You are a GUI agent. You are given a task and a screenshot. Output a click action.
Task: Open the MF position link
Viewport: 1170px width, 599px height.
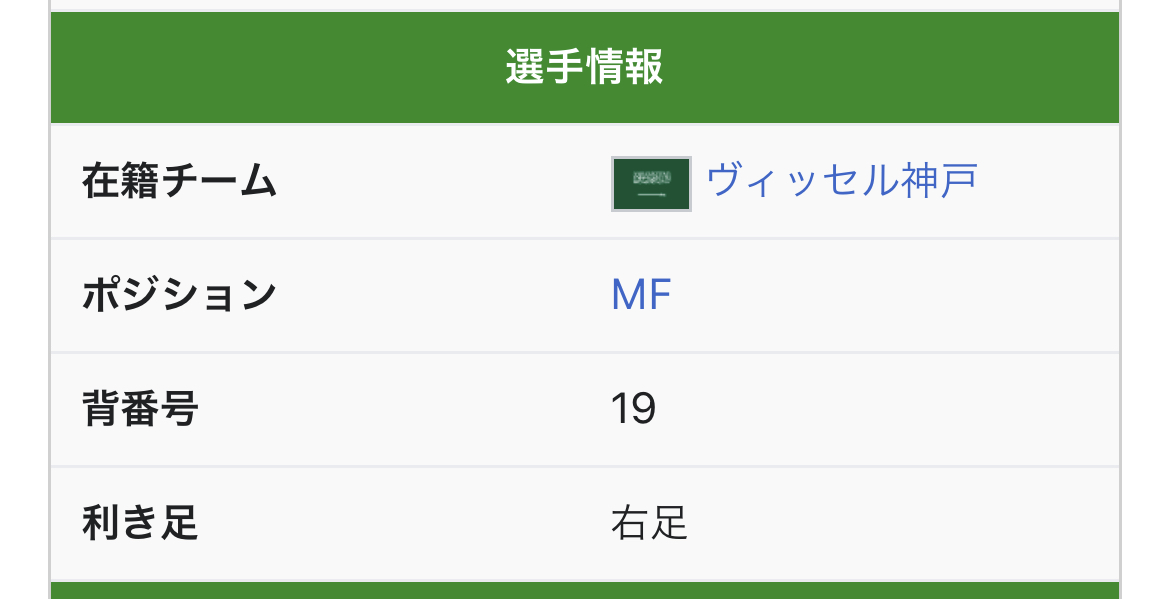tap(641, 295)
